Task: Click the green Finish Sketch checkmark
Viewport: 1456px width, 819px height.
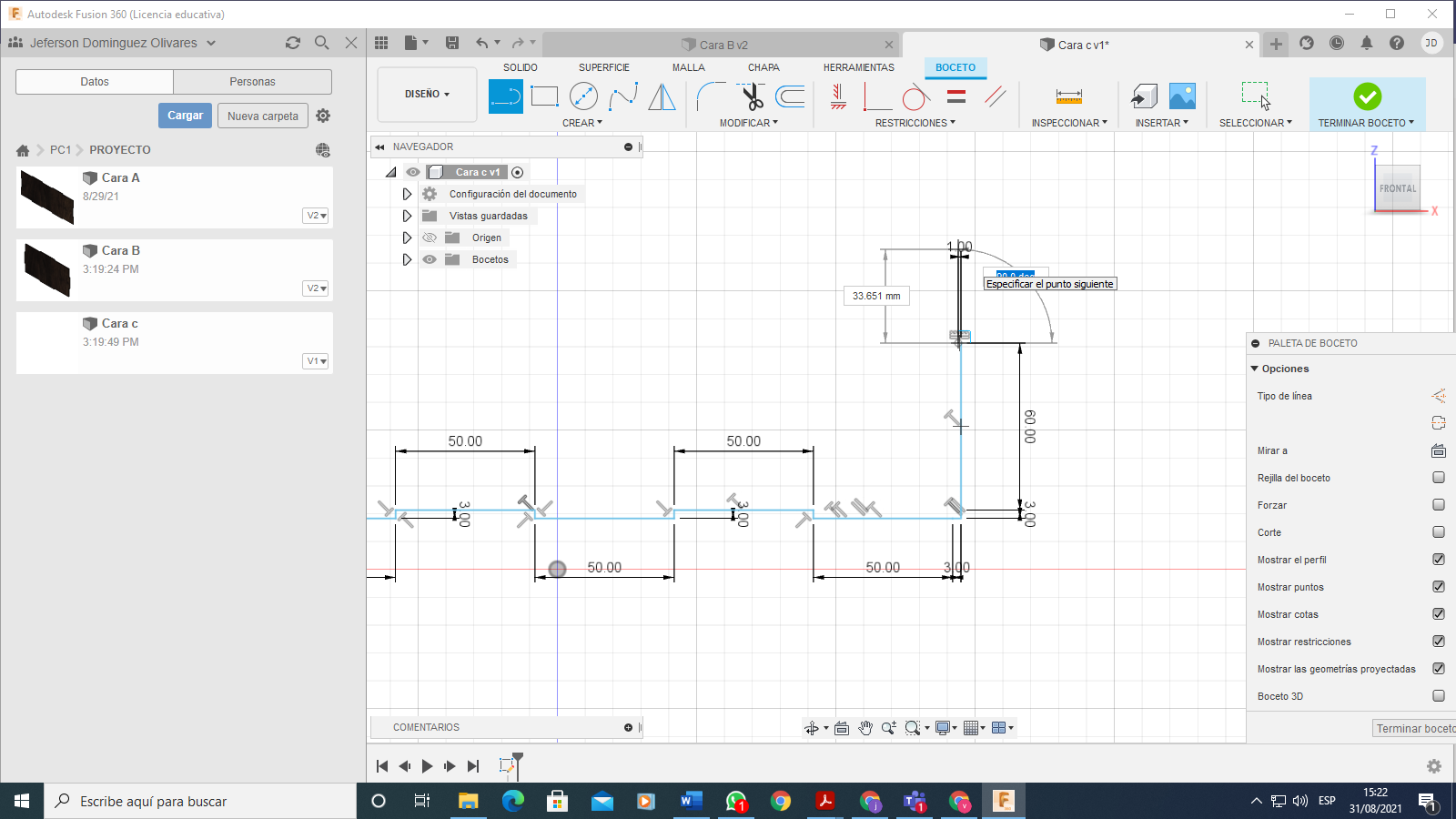Action: [1367, 96]
